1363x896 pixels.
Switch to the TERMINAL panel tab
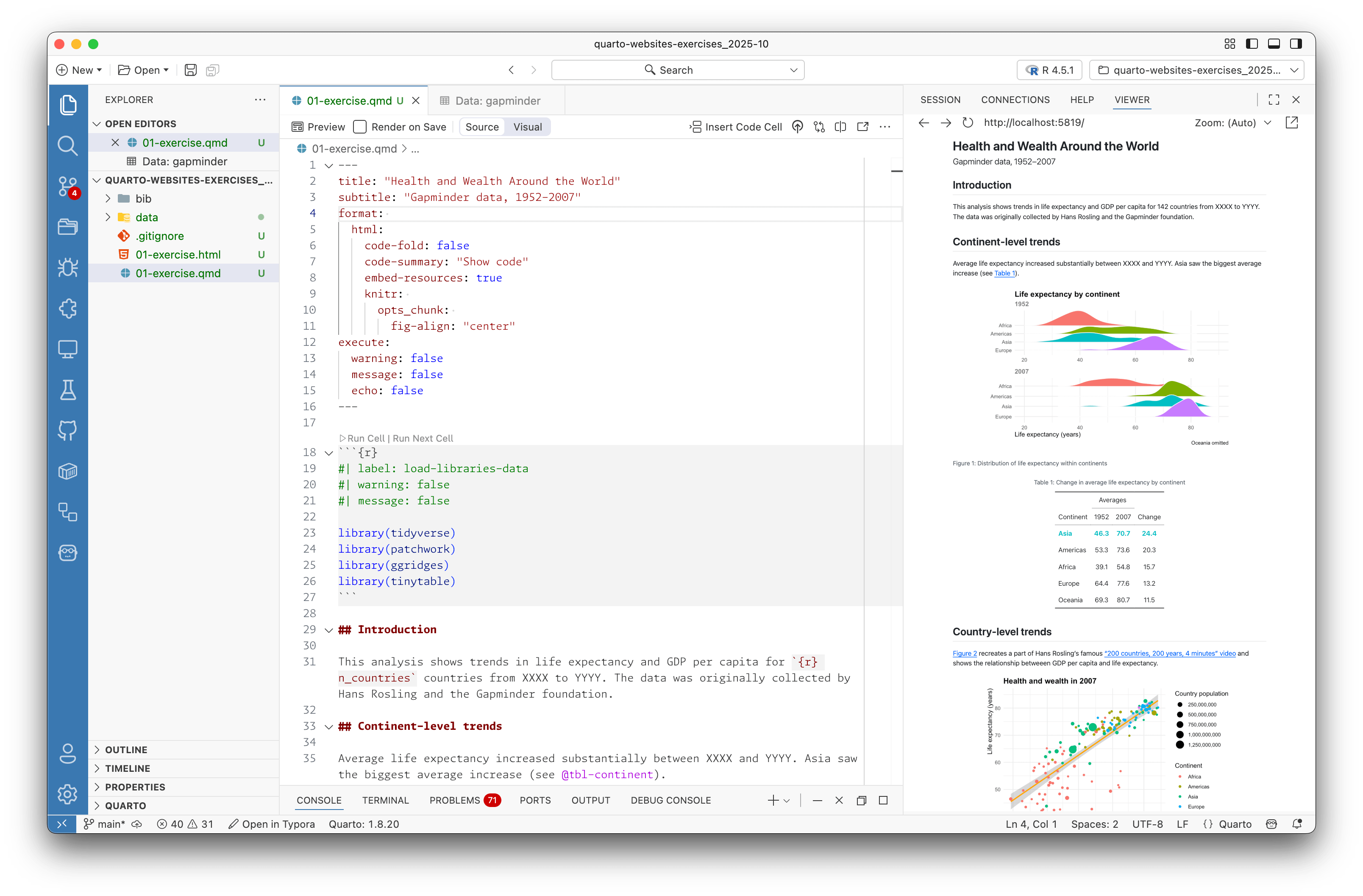point(385,800)
